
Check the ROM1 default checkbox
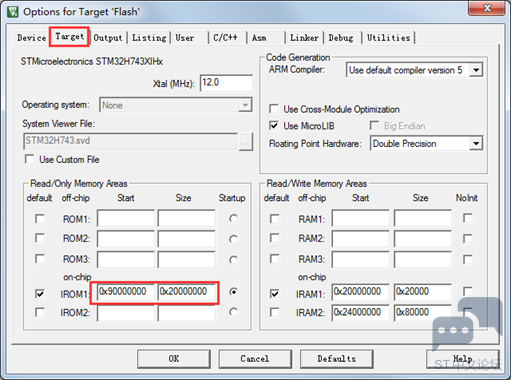pyautogui.click(x=40, y=219)
